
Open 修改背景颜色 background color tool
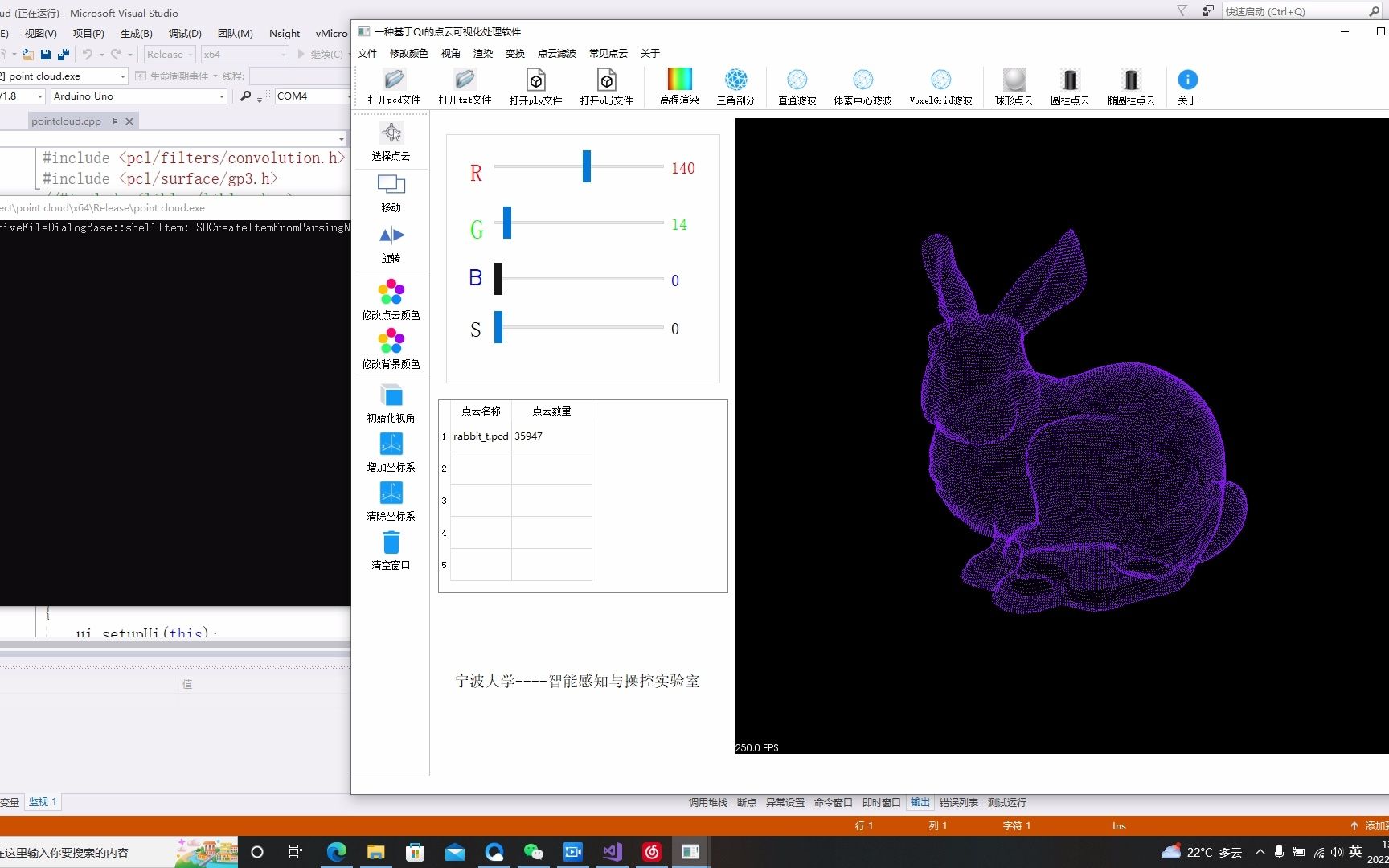[391, 348]
